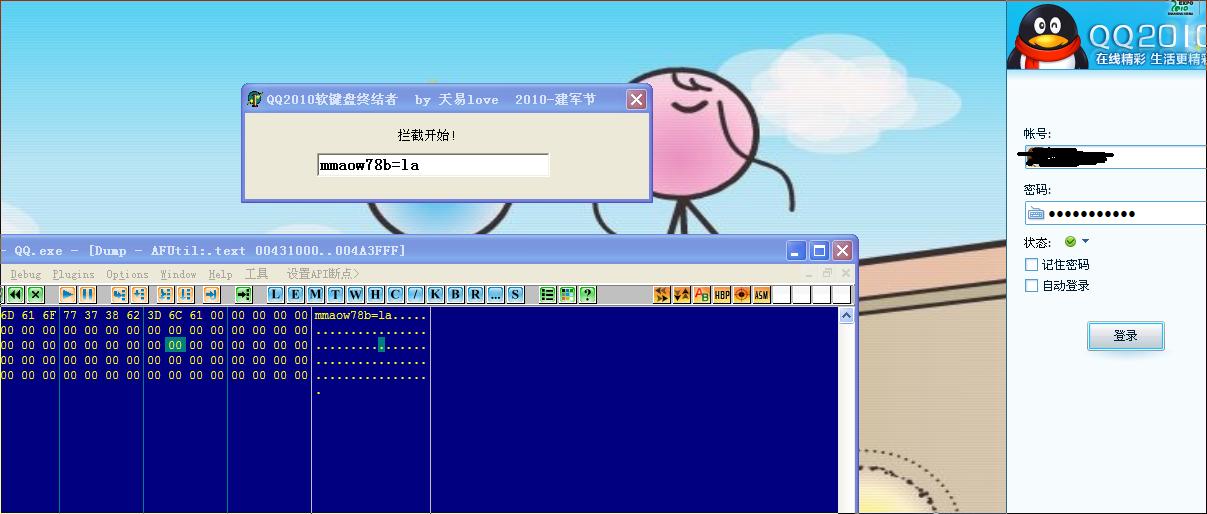This screenshot has height=514, width=1207.
Task: Click the green list options toolbar icon
Action: click(548, 294)
